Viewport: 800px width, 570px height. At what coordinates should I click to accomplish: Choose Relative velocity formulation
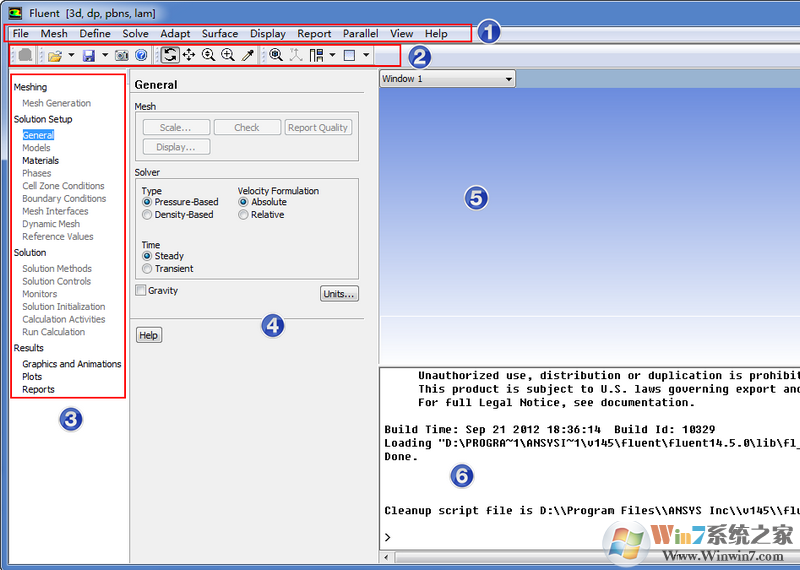243,215
